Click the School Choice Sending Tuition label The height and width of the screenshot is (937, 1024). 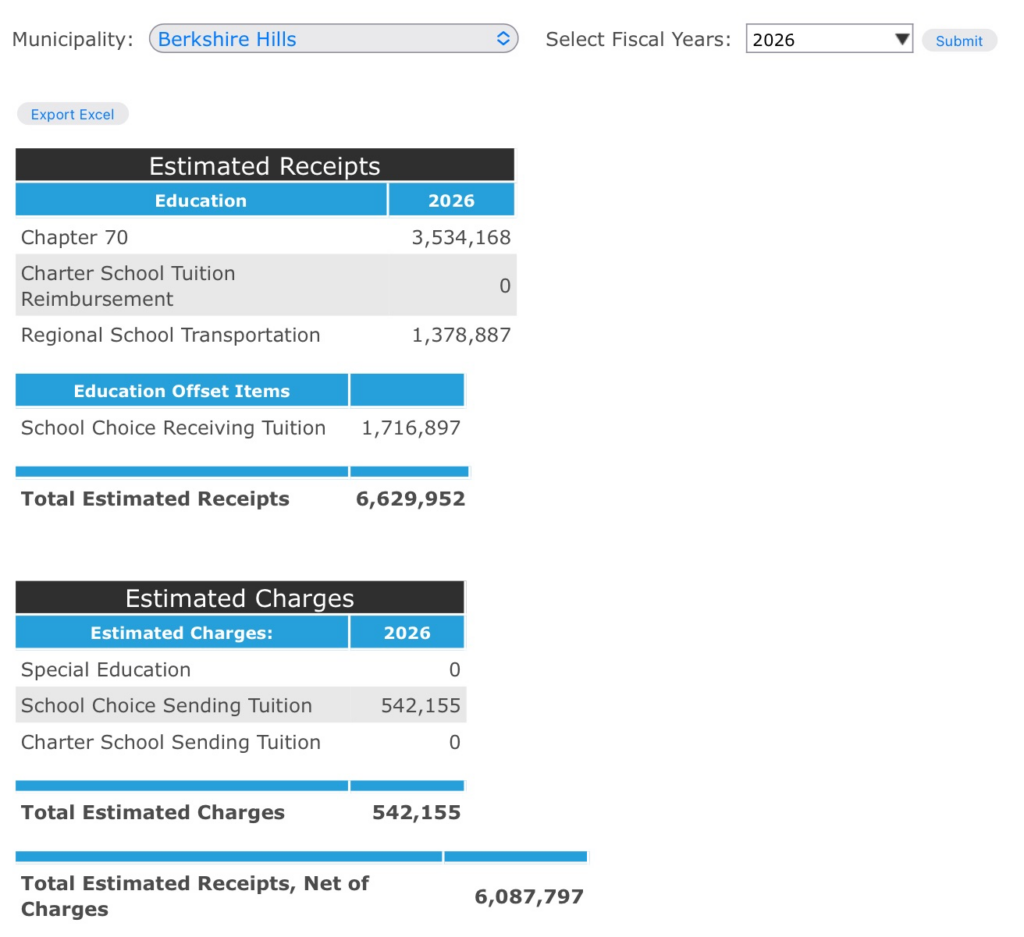166,706
